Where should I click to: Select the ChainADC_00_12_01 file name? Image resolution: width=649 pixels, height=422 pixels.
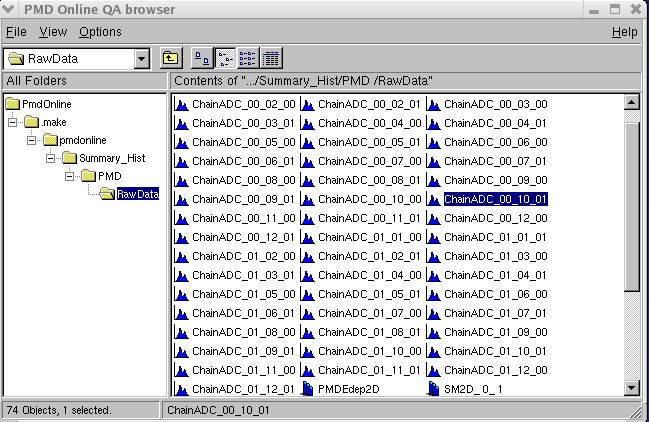(x=243, y=237)
